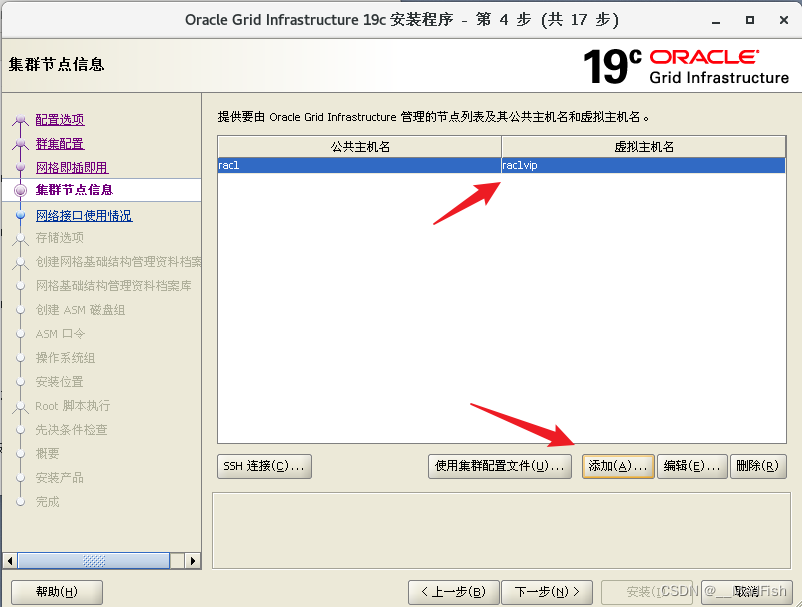
Task: Click the rac1vip virtual hostname cell
Action: click(643, 165)
